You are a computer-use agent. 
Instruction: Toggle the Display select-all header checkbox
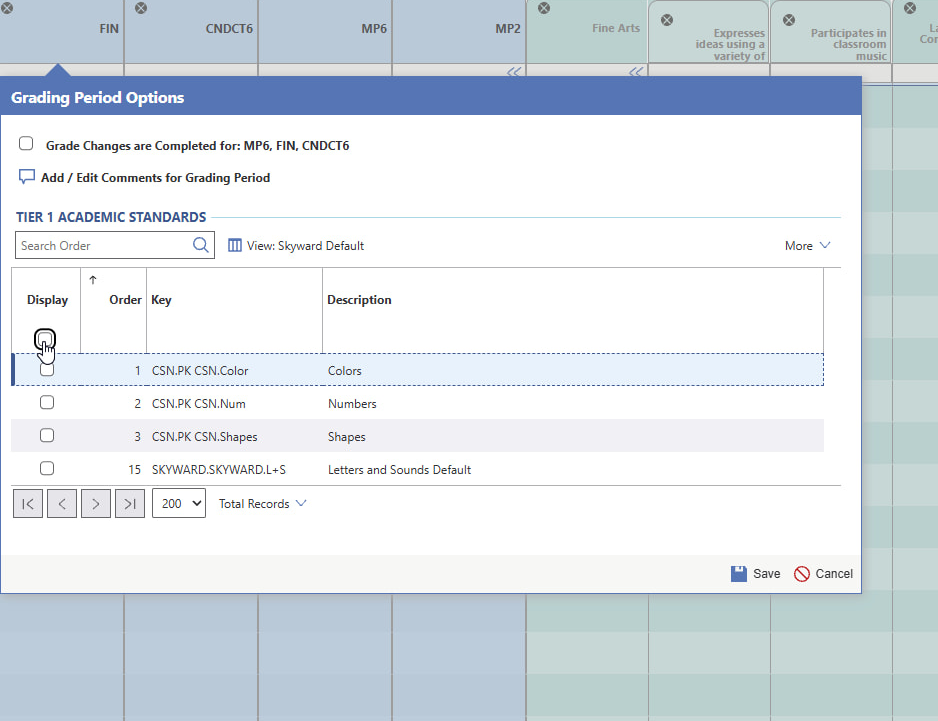click(x=45, y=339)
